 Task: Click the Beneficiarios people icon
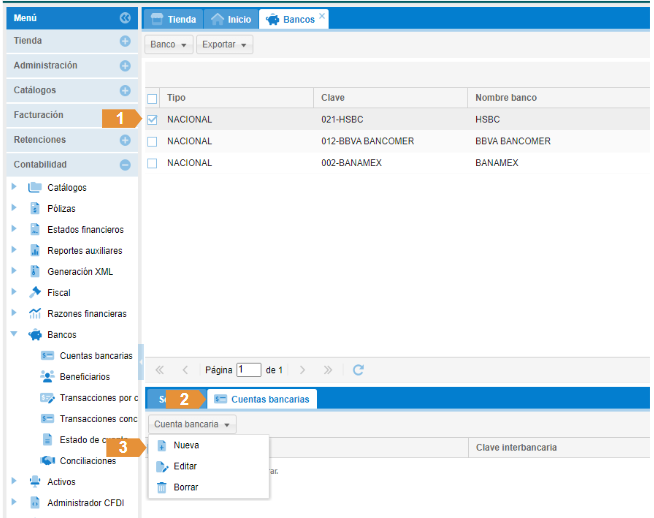coord(48,377)
